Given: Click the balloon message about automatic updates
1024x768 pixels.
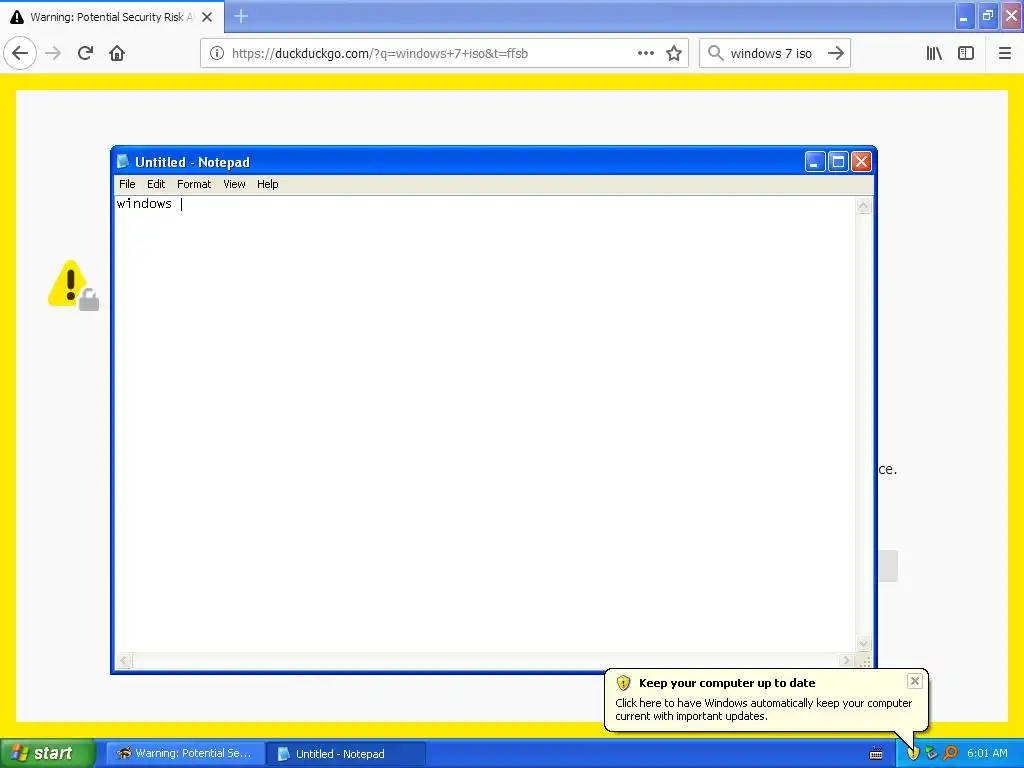Looking at the screenshot, I should [x=763, y=709].
